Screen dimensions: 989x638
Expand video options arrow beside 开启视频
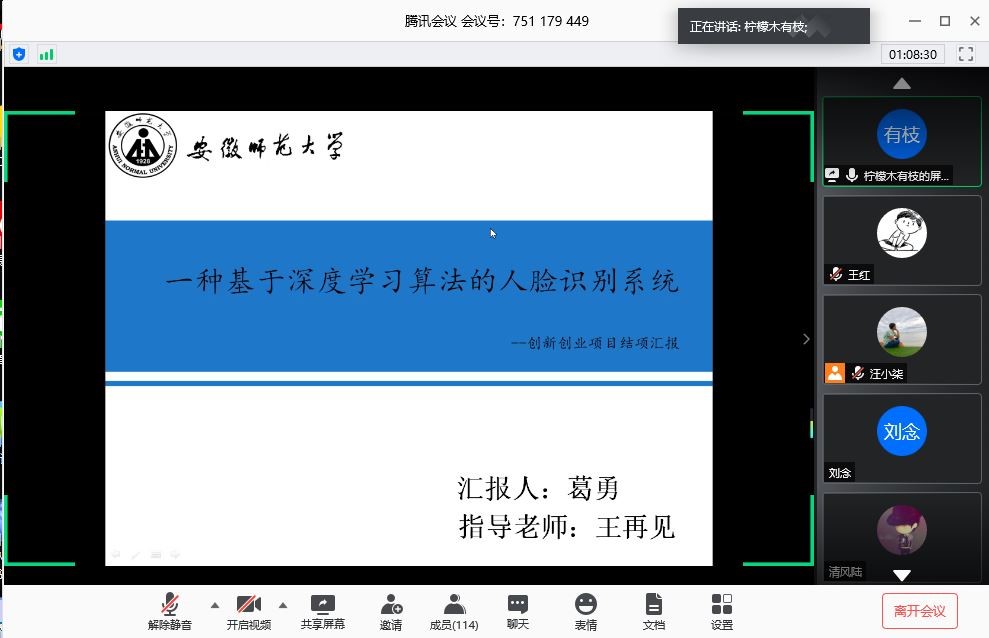tap(282, 605)
